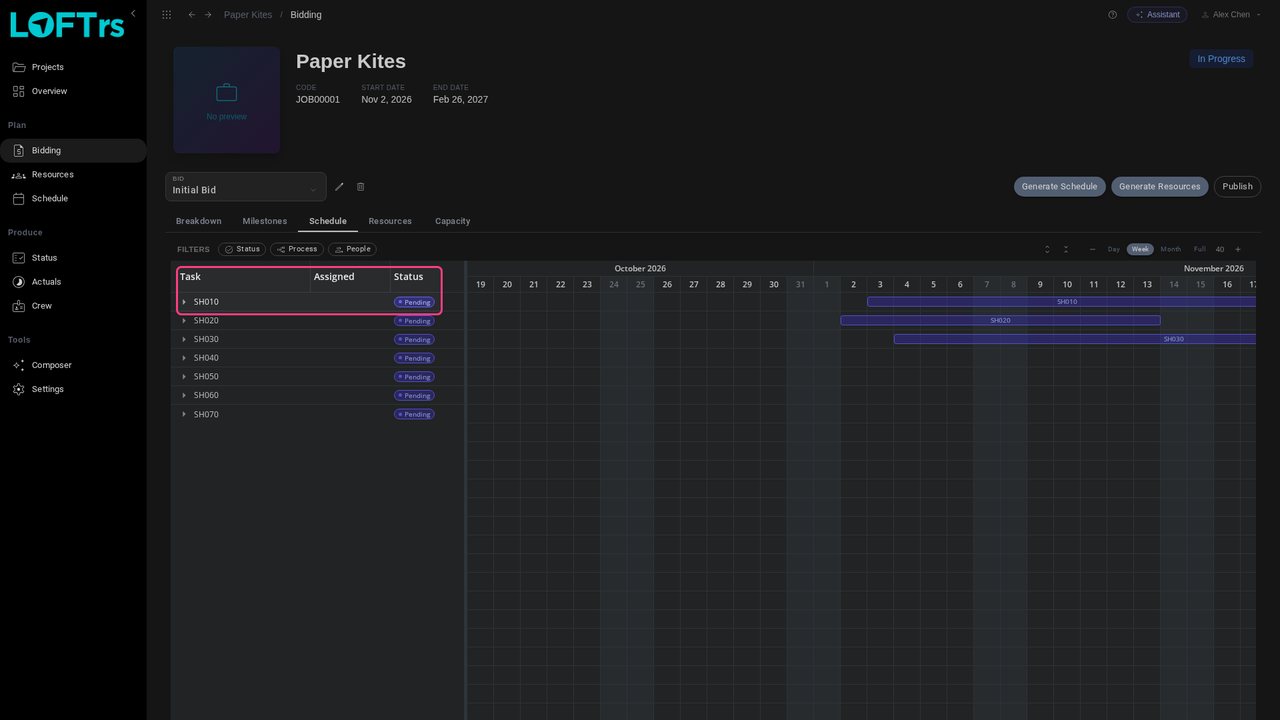Viewport: 1280px width, 720px height.
Task: Open Projects in the sidebar
Action: (73, 67)
